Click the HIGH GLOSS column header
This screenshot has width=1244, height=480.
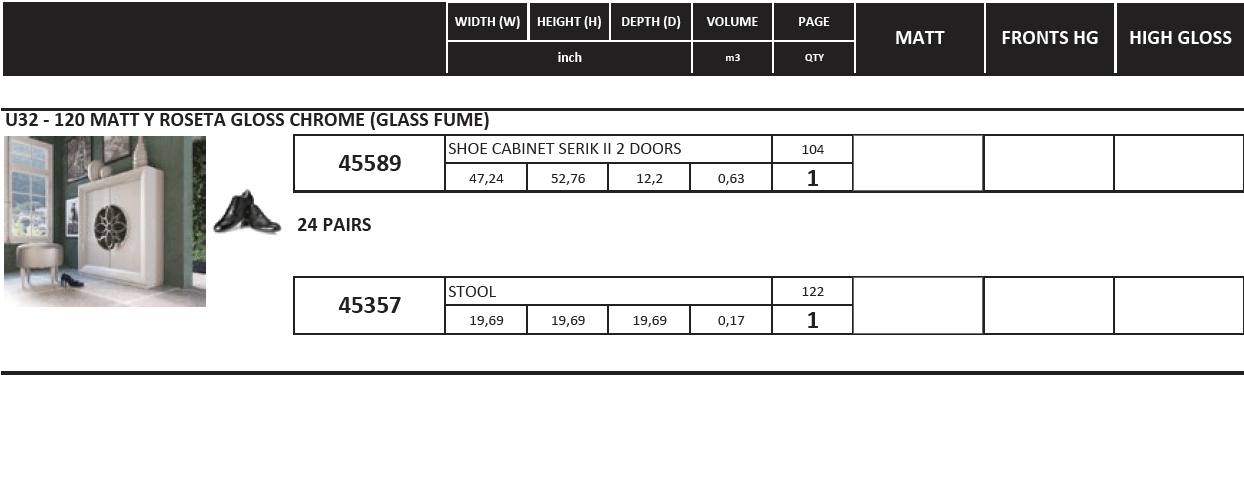[1180, 38]
